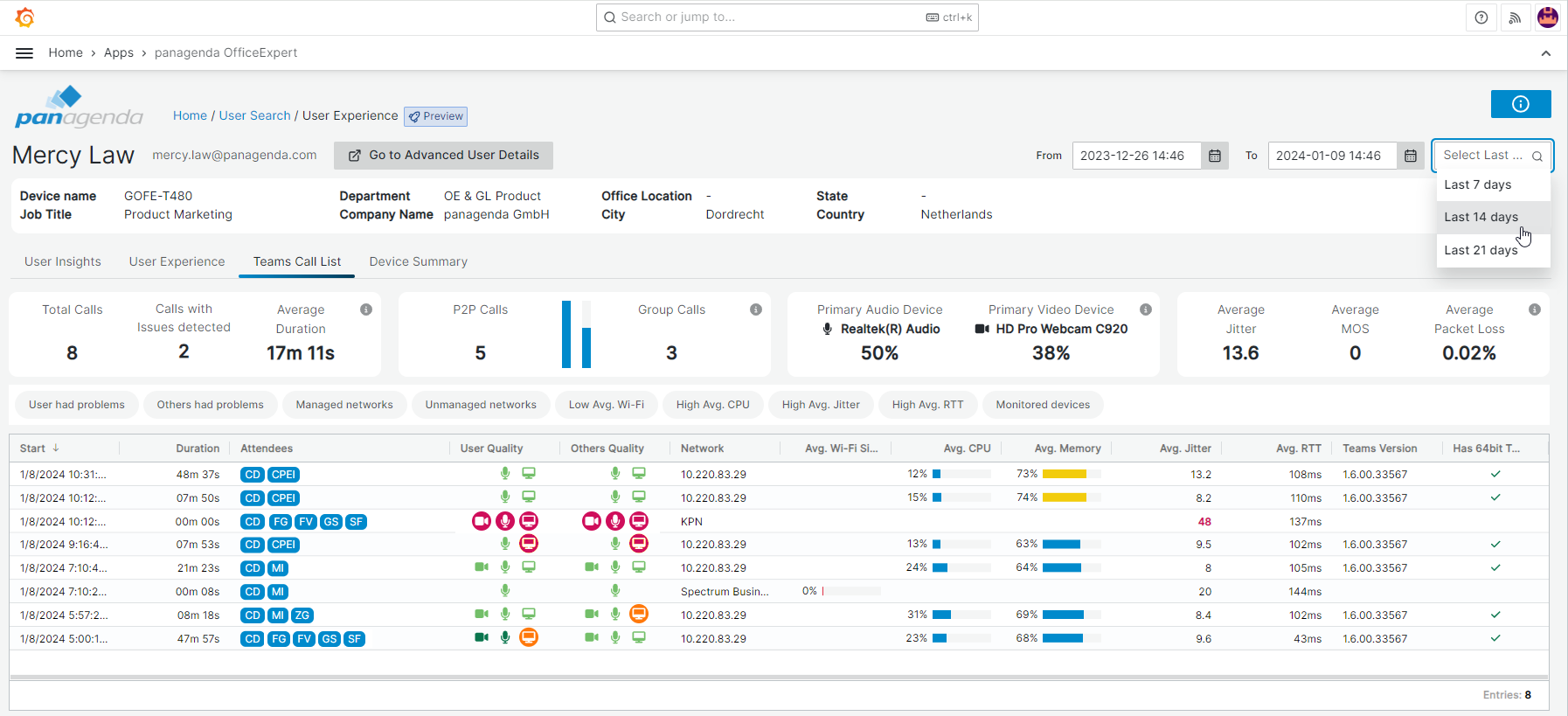The width and height of the screenshot is (1568, 716).
Task: Sort by Network column header
Action: click(x=702, y=448)
